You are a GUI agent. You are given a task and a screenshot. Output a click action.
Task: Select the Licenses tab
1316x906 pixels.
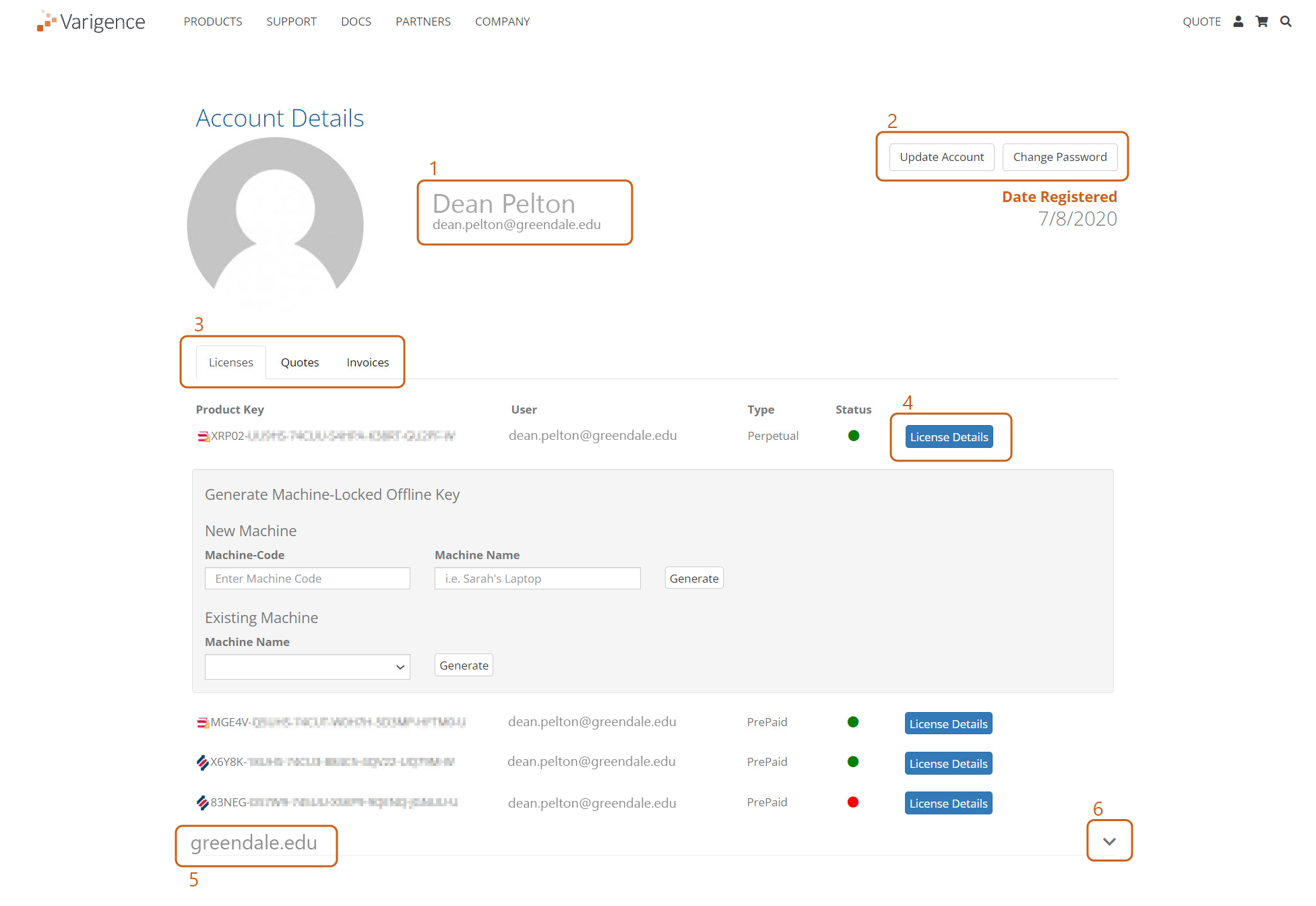pyautogui.click(x=231, y=362)
